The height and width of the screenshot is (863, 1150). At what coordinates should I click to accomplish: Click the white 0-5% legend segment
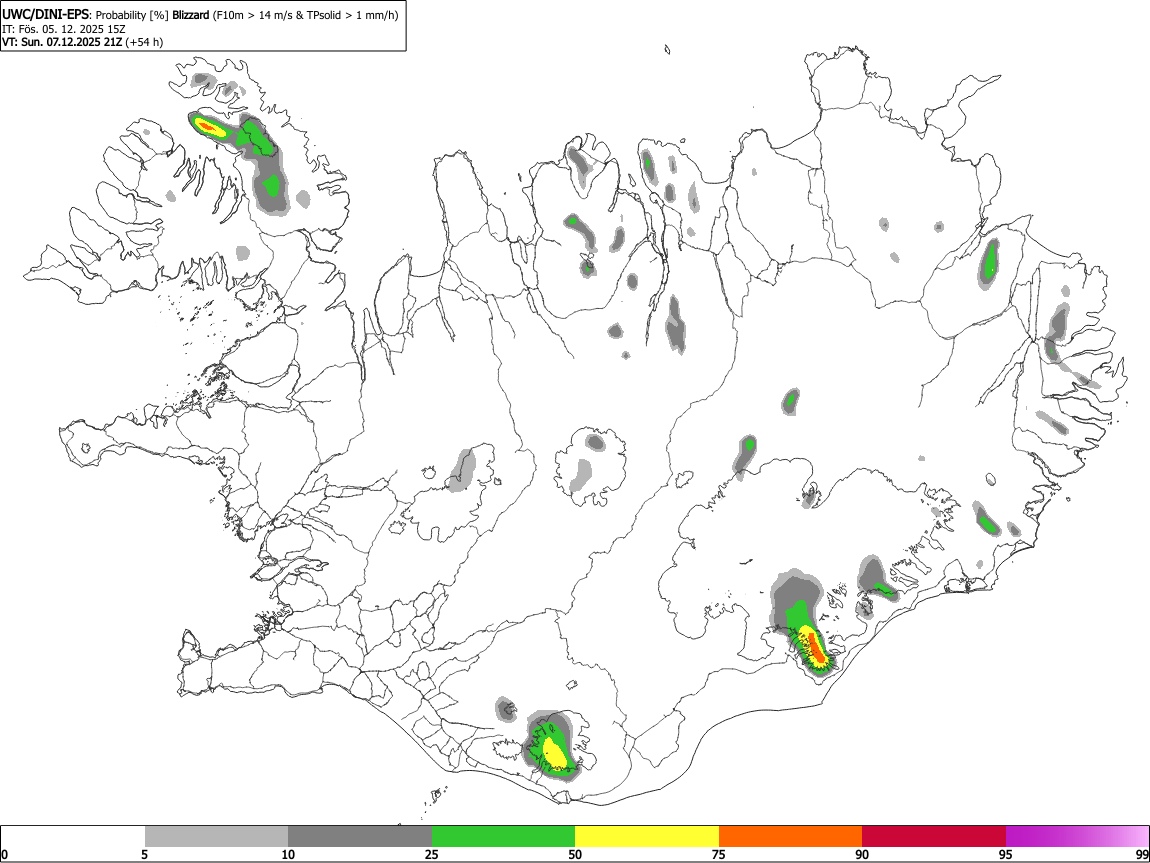click(x=73, y=837)
